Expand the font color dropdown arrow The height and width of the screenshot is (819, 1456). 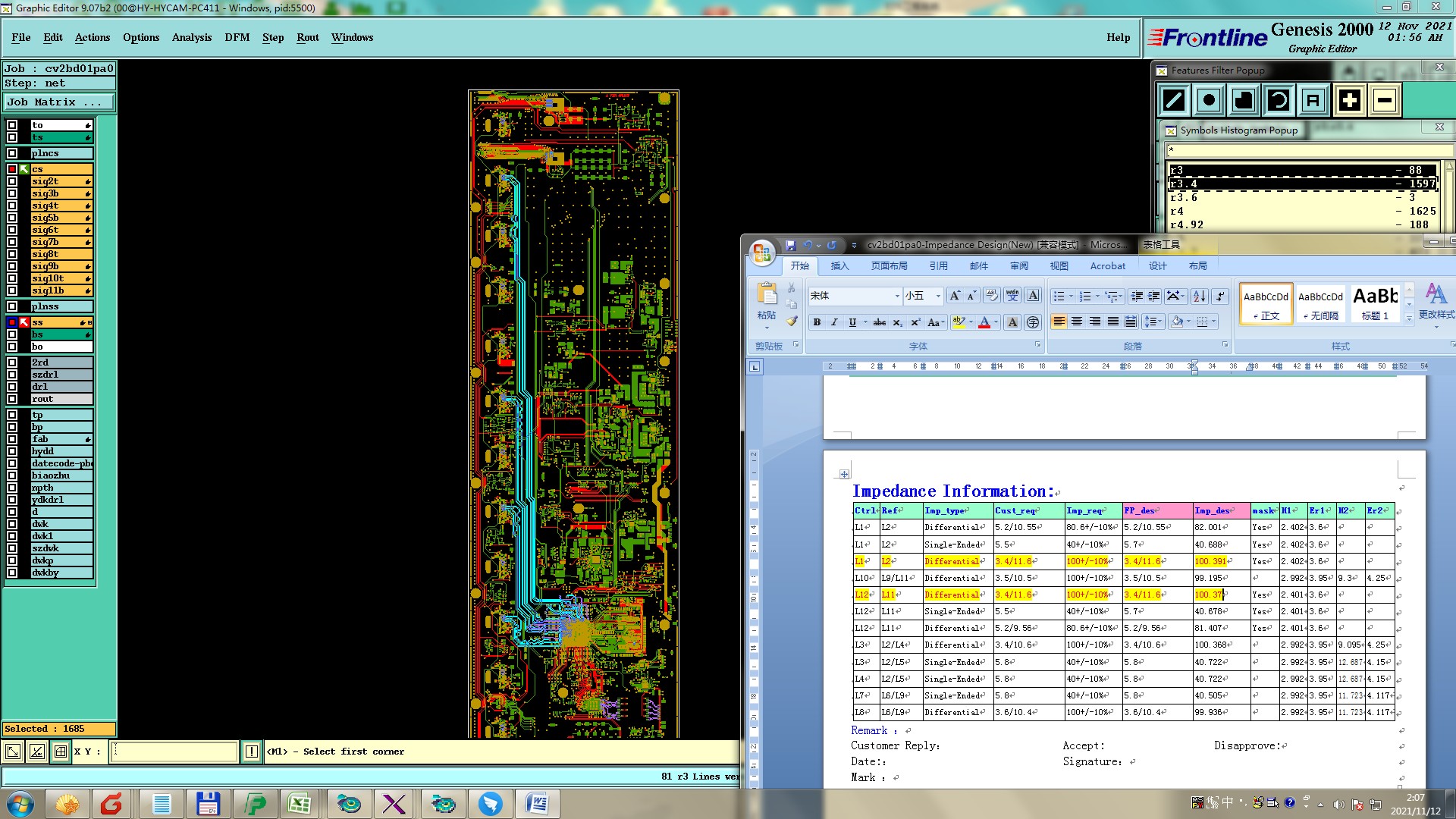point(996,322)
